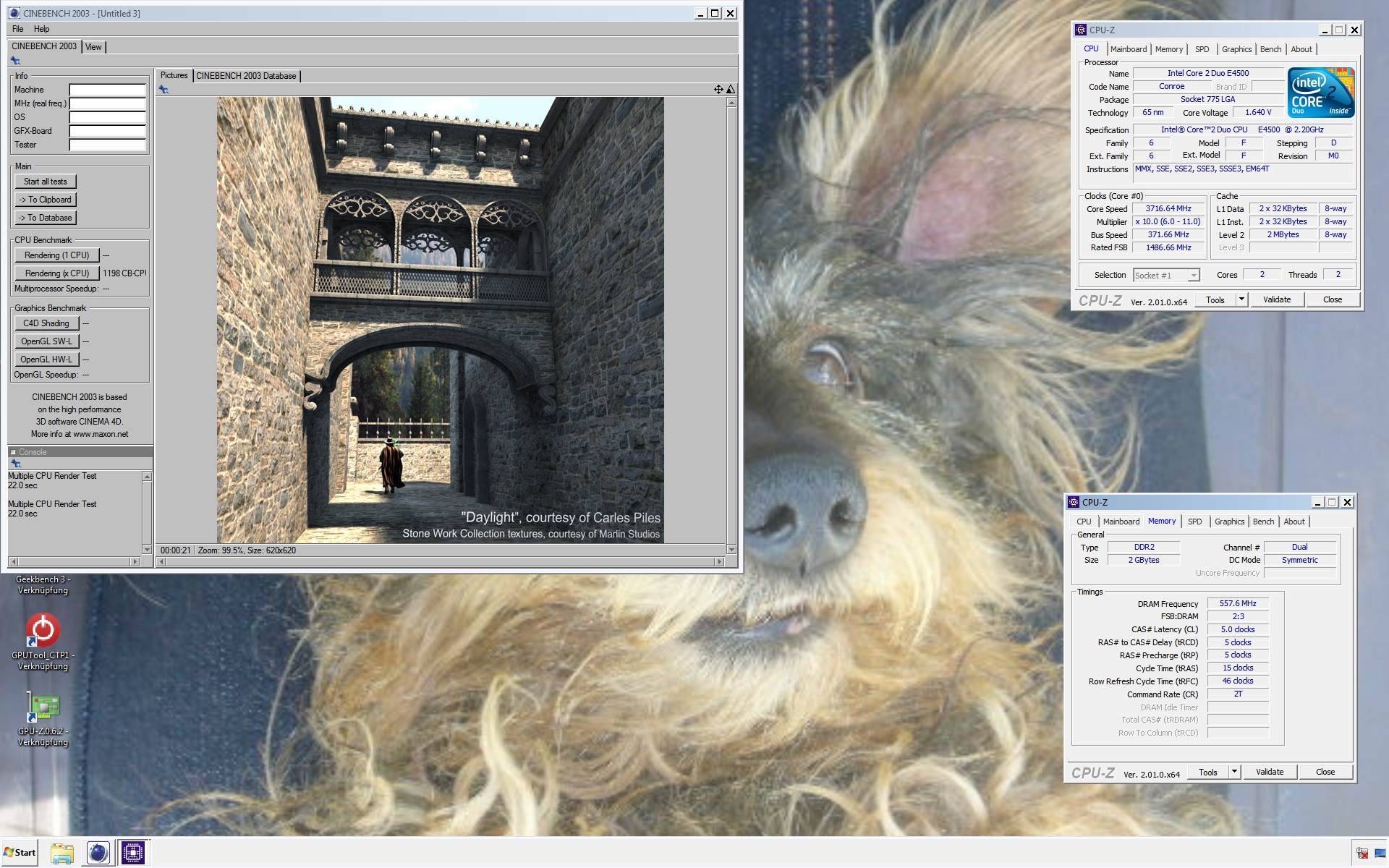The image size is (1389, 868).
Task: Click Tools button in the upper CPU-Z window
Action: coord(1215,299)
